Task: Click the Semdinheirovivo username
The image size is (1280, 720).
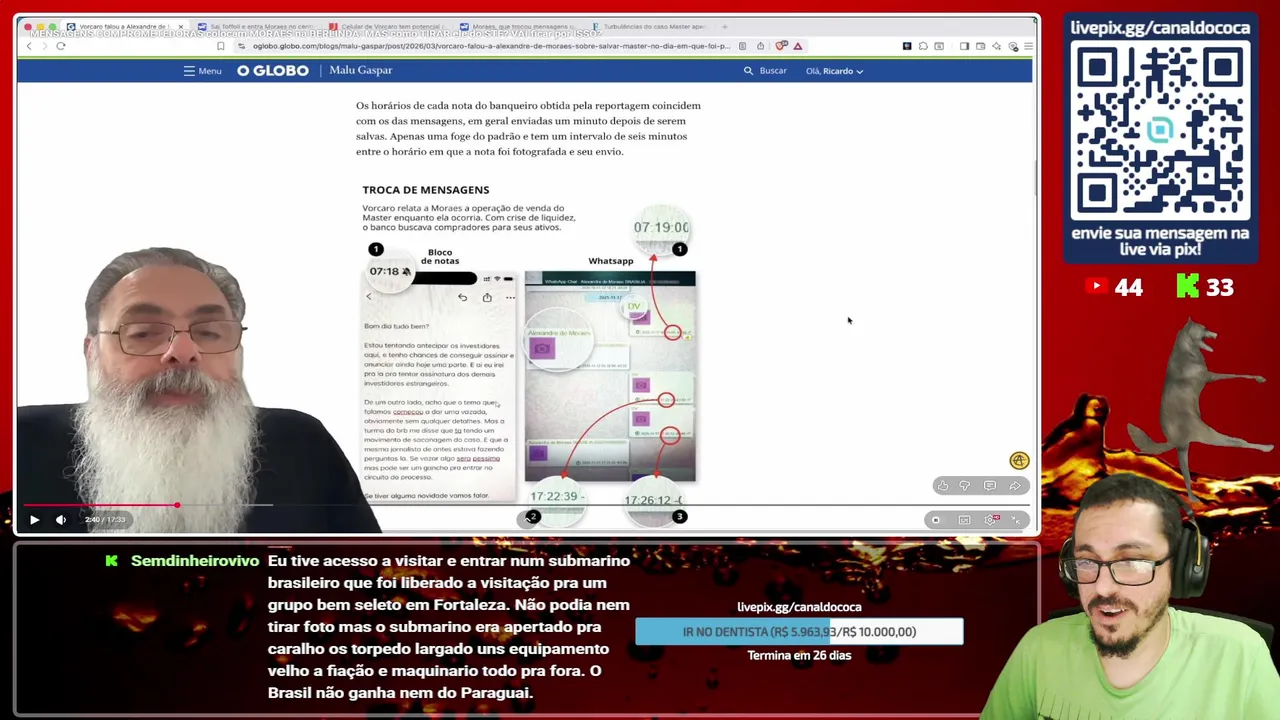Action: 195,561
